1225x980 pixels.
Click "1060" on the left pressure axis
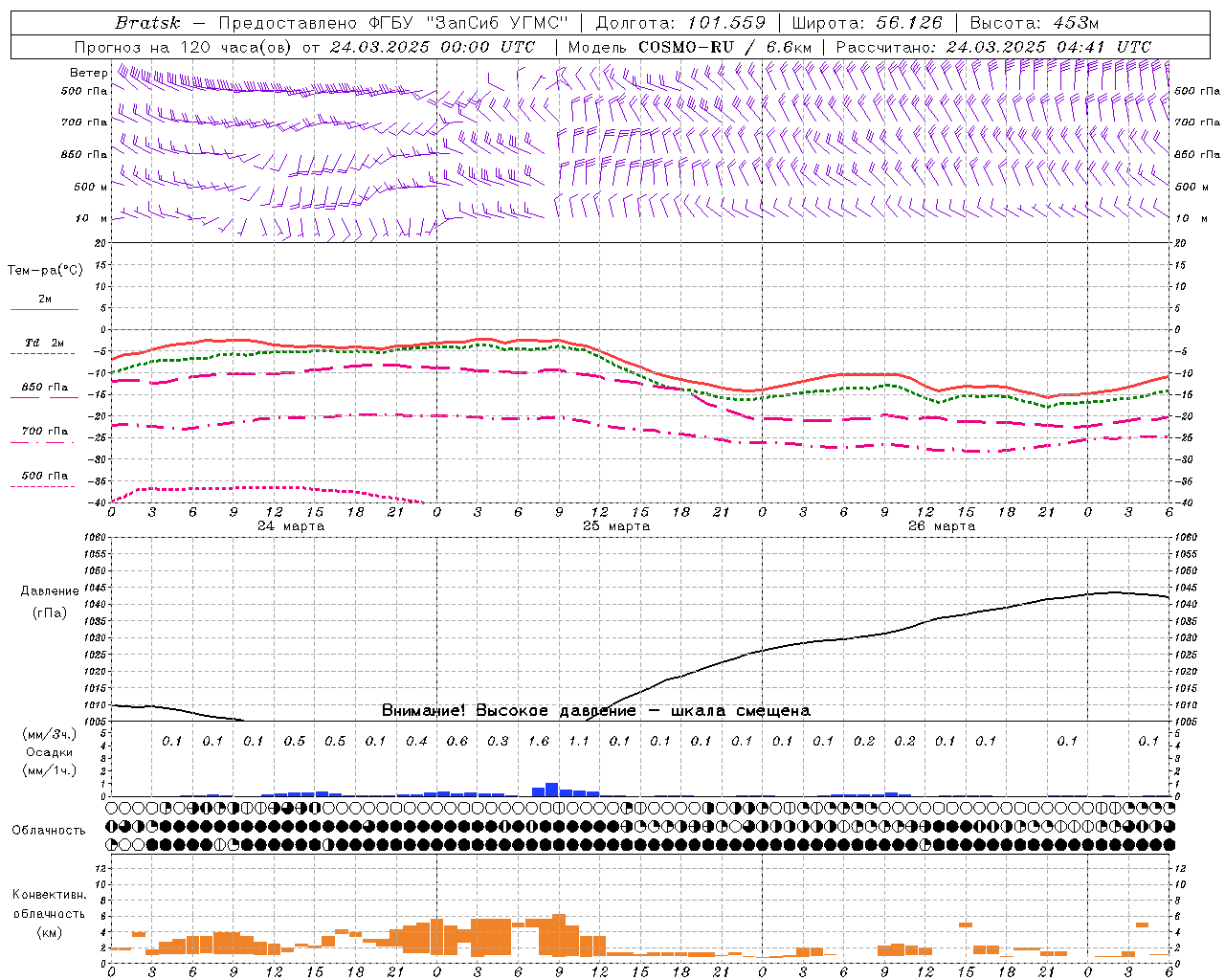[x=94, y=538]
